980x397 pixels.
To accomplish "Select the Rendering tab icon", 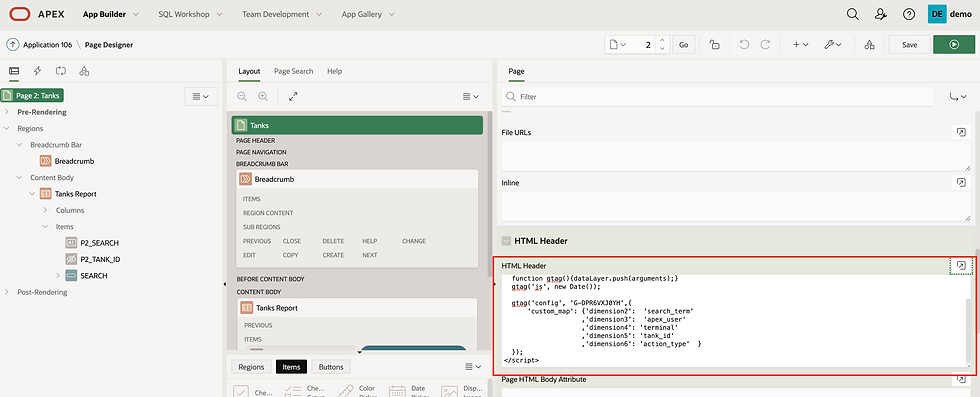I will click(14, 71).
